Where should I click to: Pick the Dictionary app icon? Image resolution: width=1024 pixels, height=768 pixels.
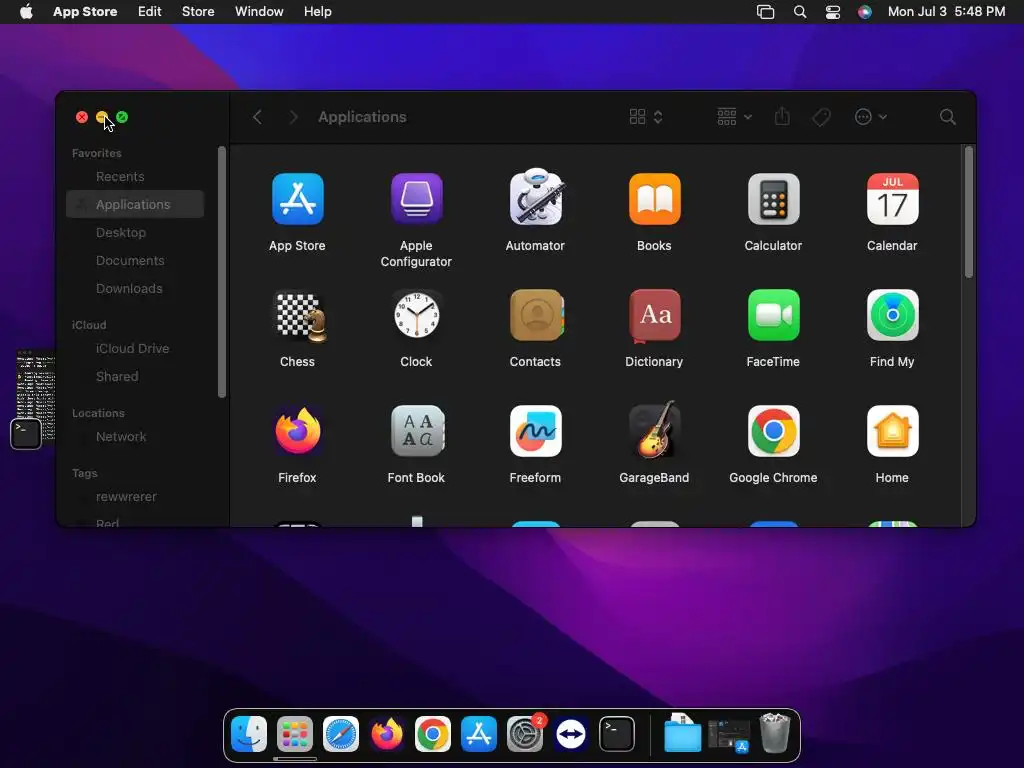point(654,315)
